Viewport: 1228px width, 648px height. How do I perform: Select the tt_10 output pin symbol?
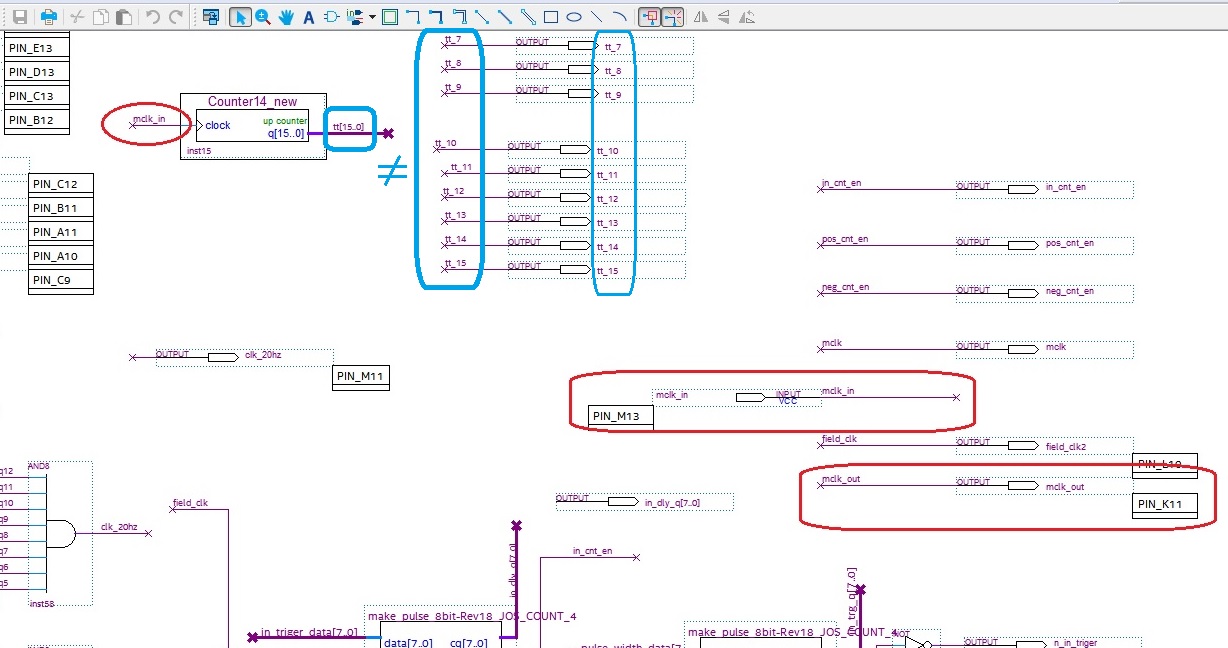tap(574, 149)
